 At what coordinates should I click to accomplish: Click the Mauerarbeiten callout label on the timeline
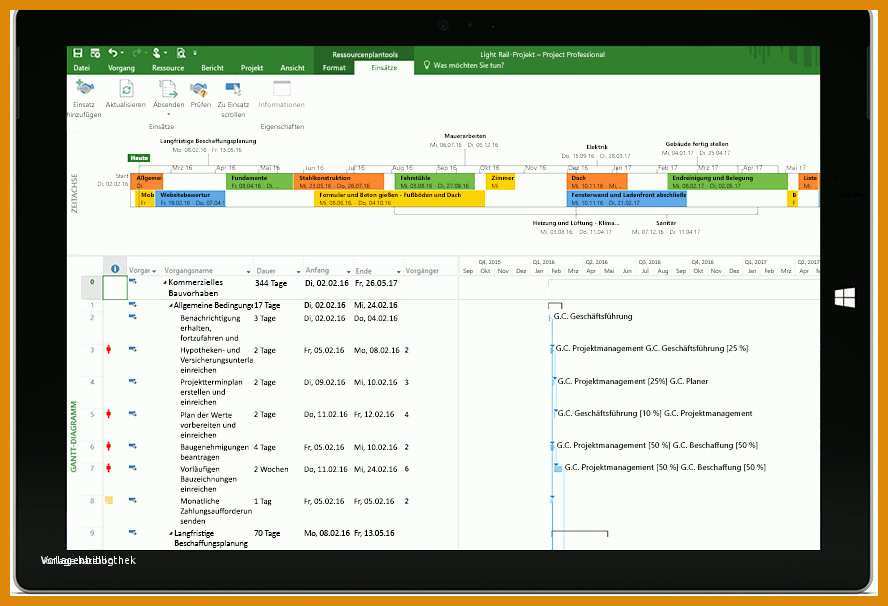465,136
